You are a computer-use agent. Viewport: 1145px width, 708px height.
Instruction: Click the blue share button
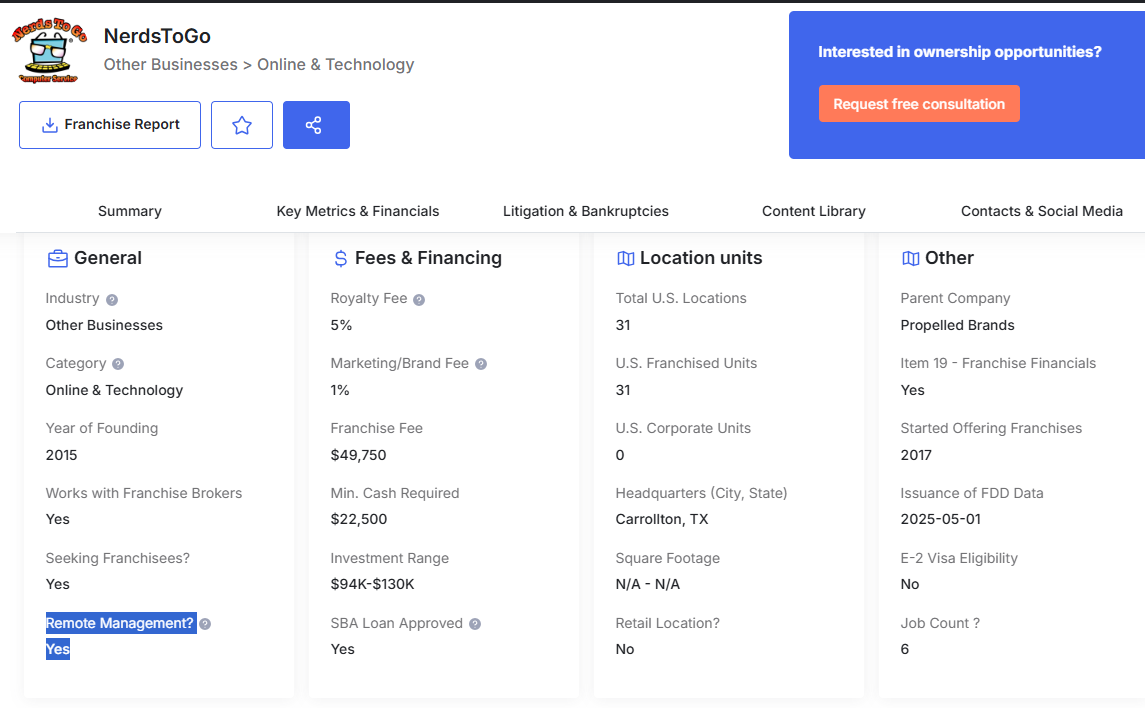pos(316,125)
